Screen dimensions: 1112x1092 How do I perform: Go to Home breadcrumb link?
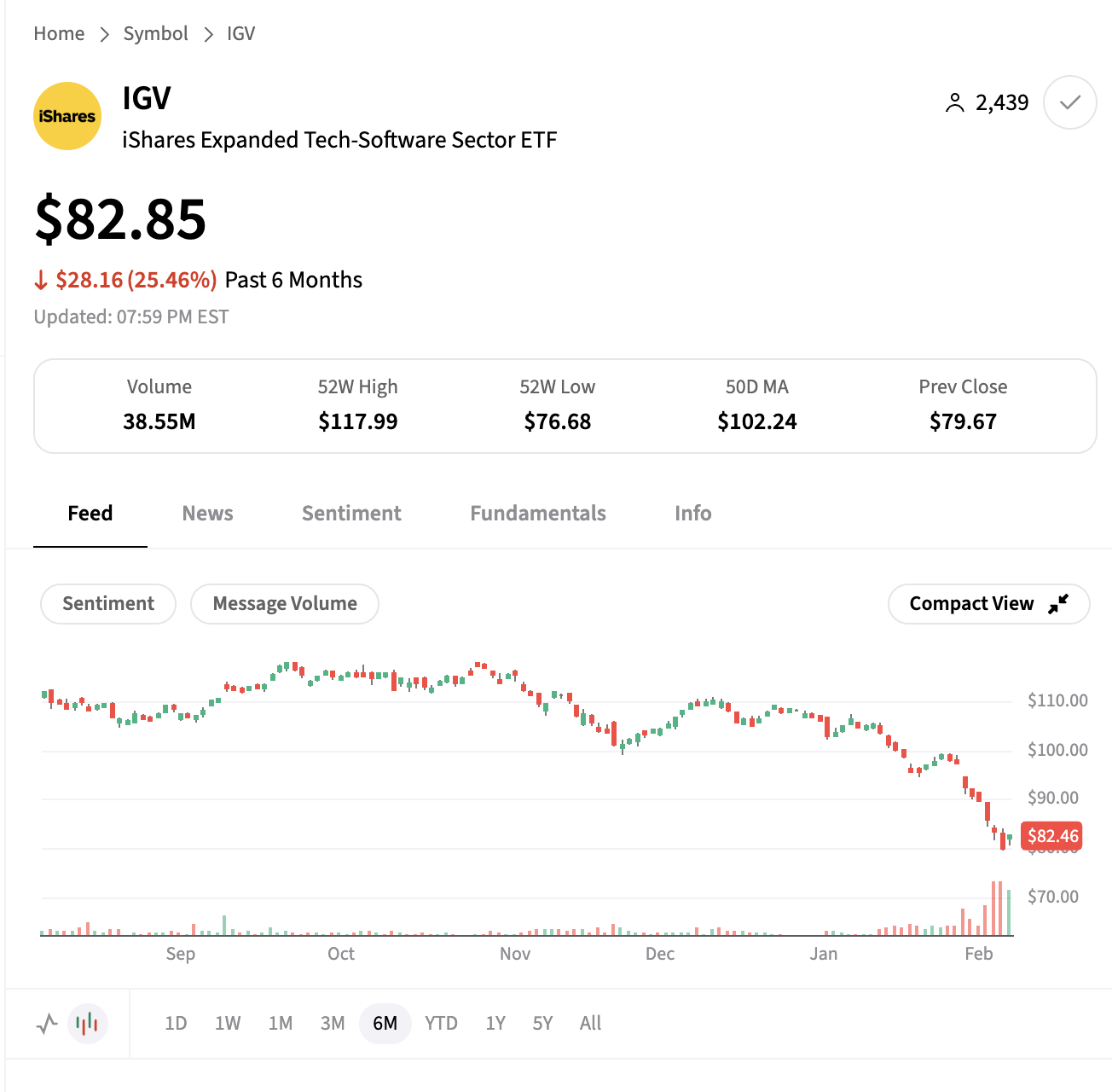click(x=59, y=33)
